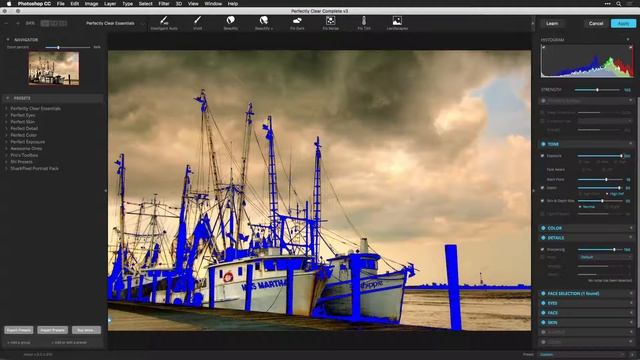Collapse the Navigator panel

coord(7,40)
